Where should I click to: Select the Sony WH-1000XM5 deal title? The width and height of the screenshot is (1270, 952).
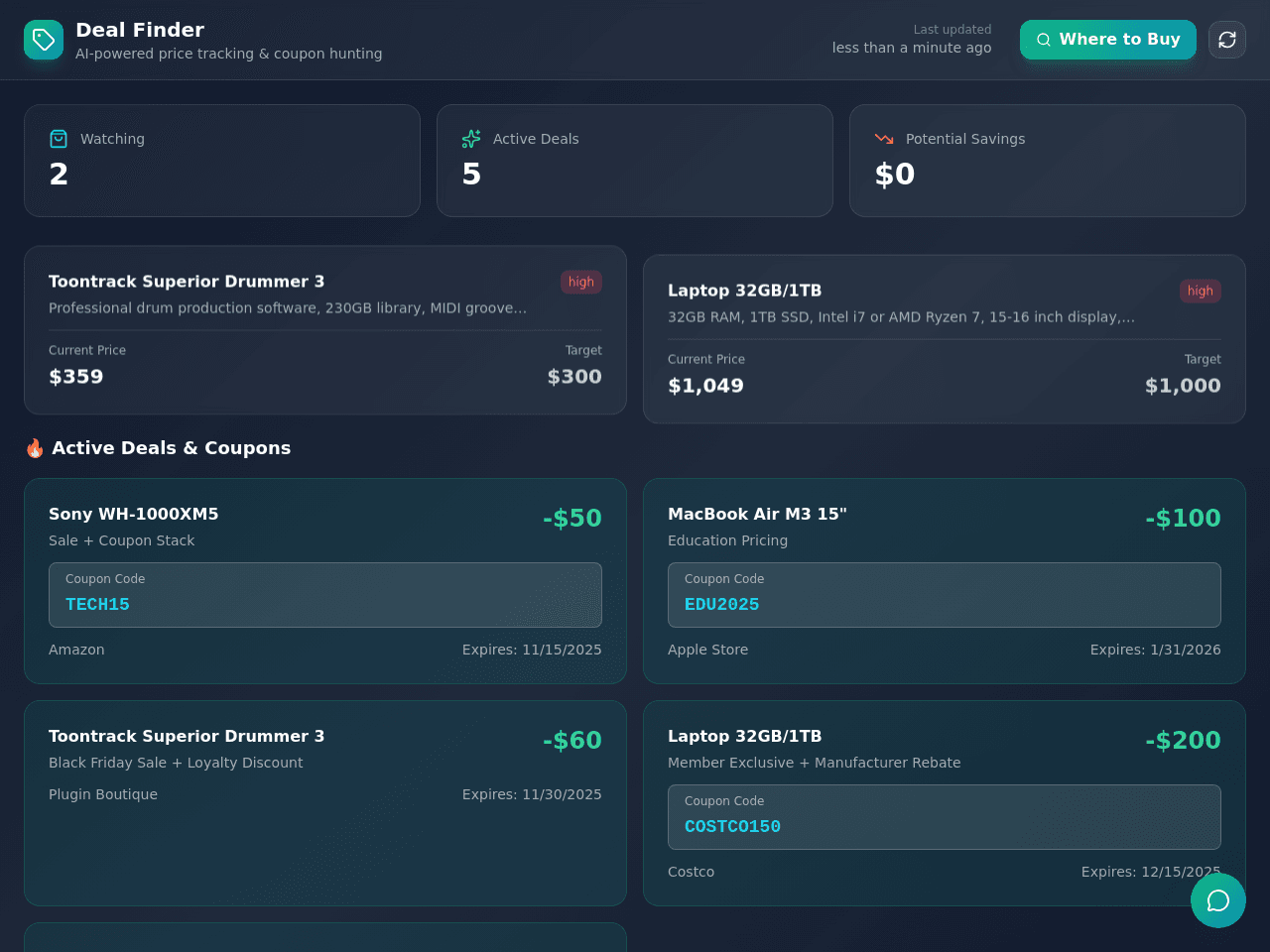point(134,514)
